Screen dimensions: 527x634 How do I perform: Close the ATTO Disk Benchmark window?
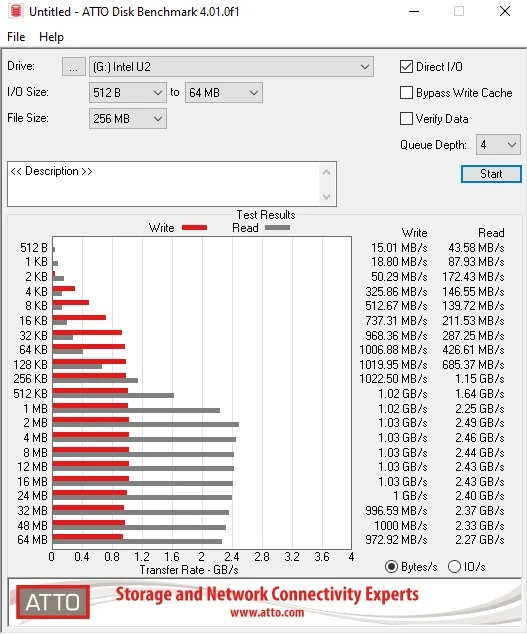pos(505,11)
